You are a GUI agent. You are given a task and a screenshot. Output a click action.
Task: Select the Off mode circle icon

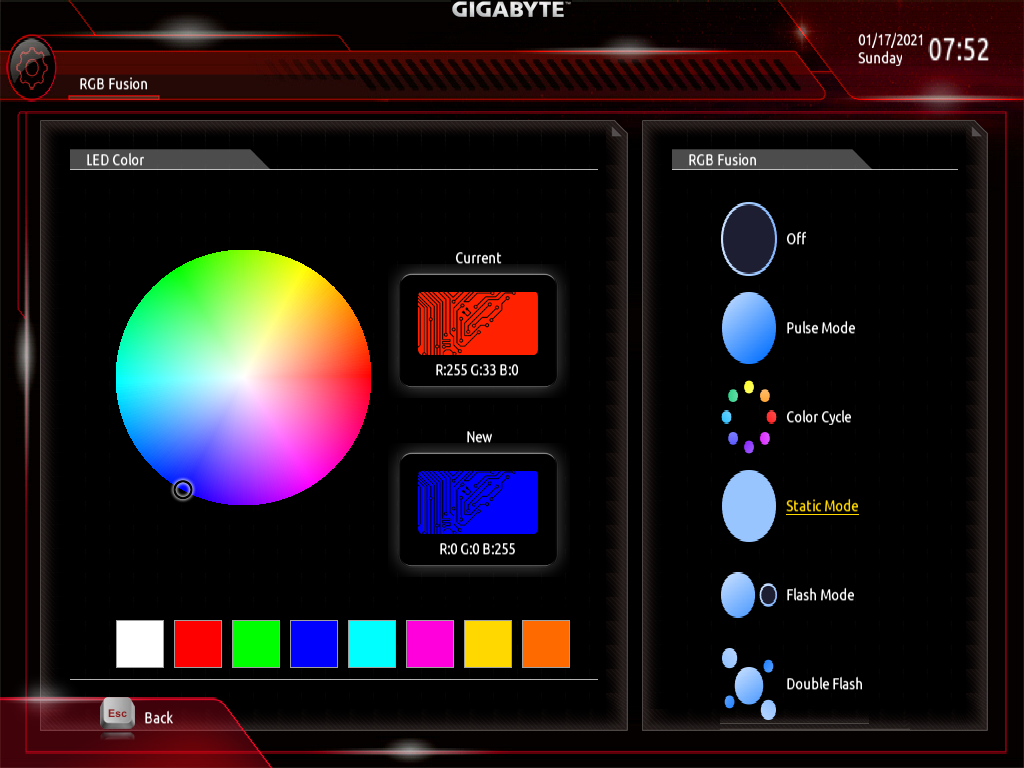point(748,239)
